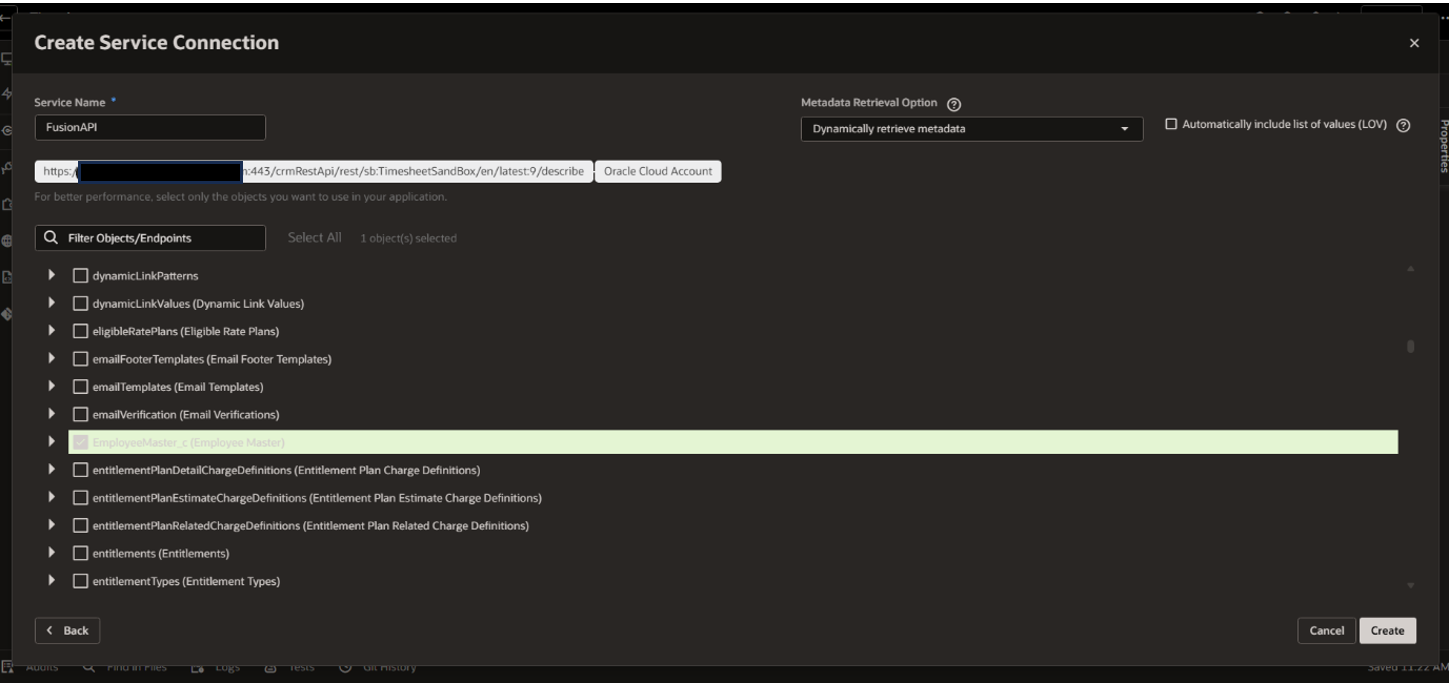
Task: Click the magnifier icon in the filter box
Action: [51, 239]
